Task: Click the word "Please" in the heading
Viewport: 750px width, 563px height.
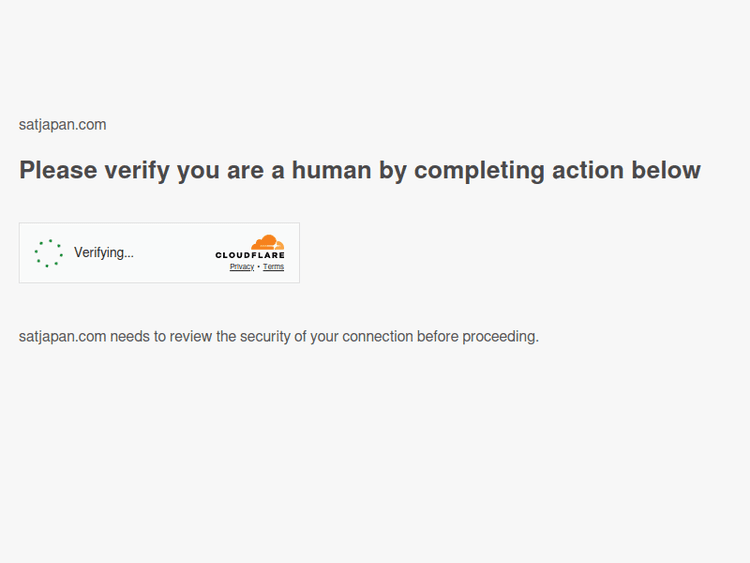Action: (x=58, y=171)
